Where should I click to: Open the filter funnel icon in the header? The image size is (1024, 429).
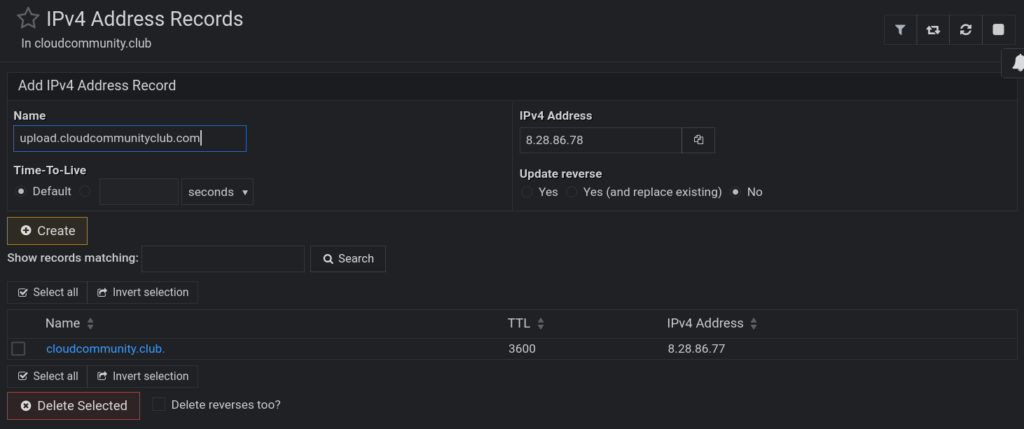900,30
